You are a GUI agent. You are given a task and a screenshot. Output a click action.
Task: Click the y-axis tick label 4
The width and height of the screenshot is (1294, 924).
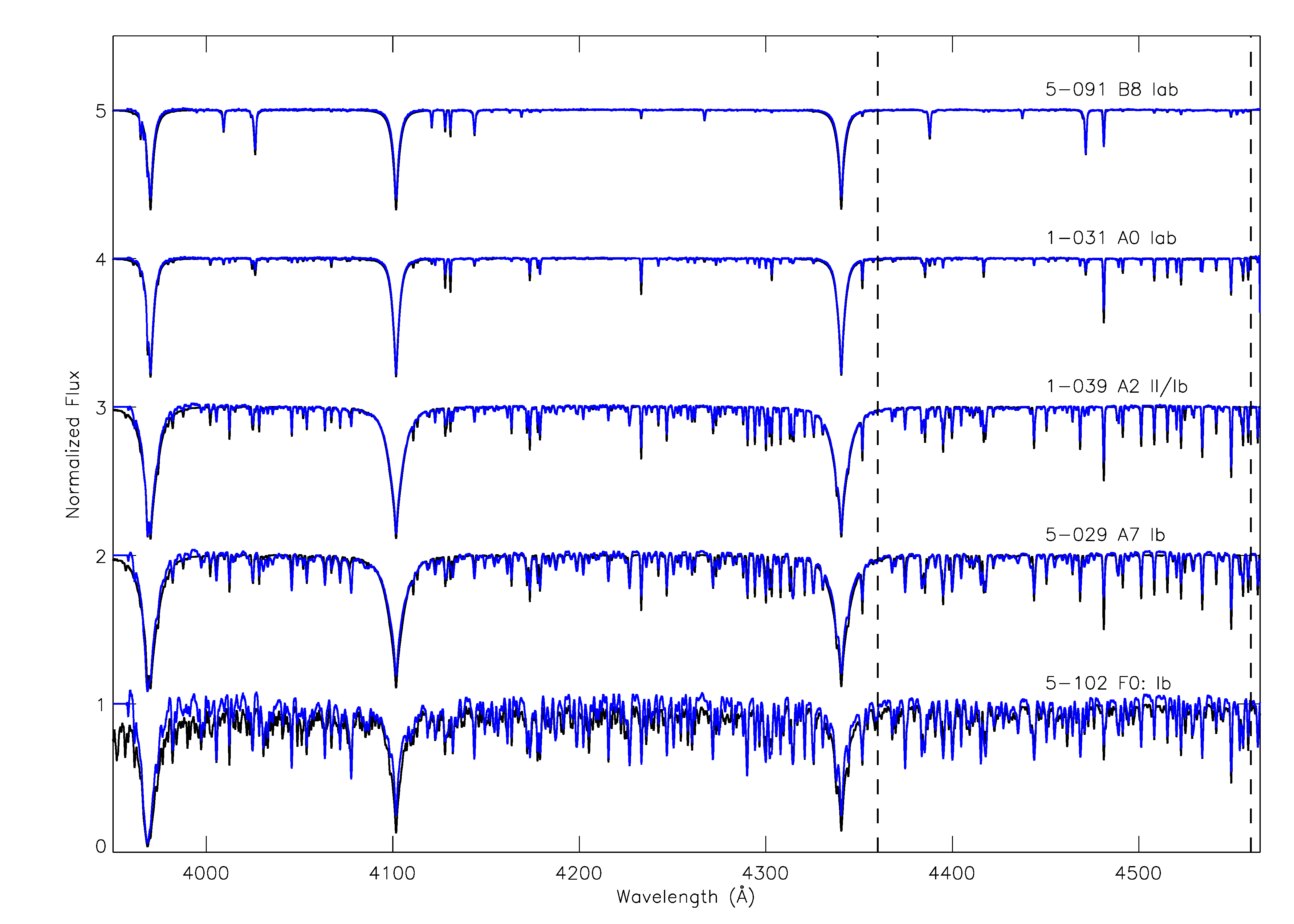click(x=101, y=259)
